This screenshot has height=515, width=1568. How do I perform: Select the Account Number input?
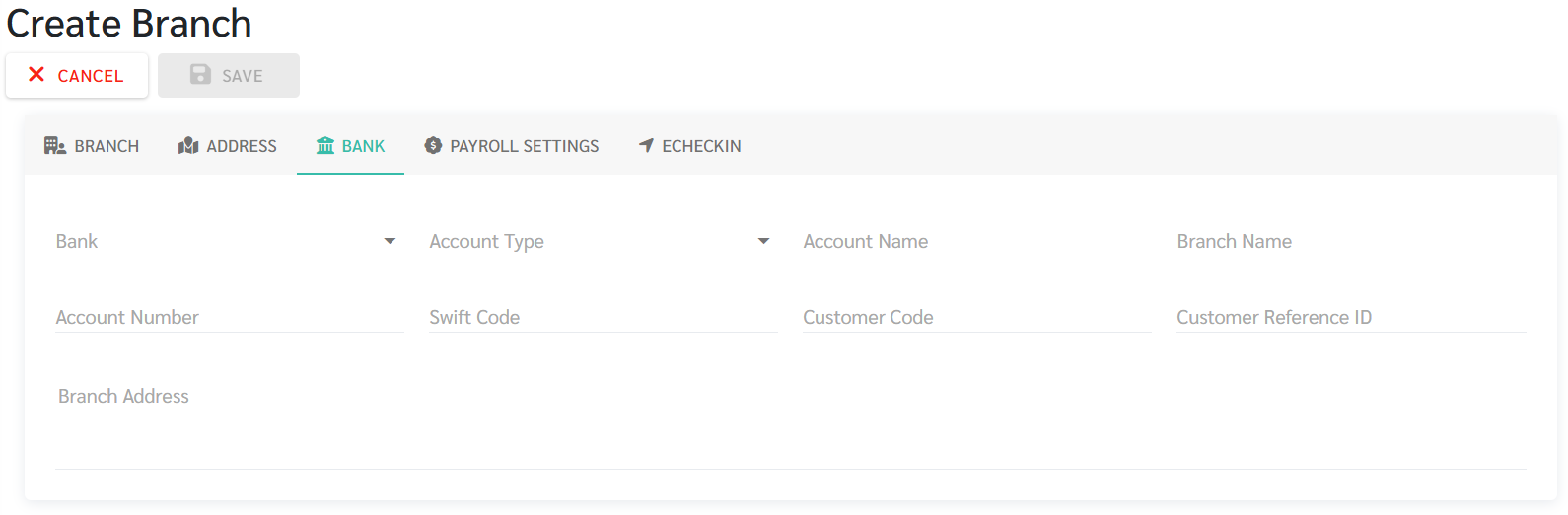230,317
